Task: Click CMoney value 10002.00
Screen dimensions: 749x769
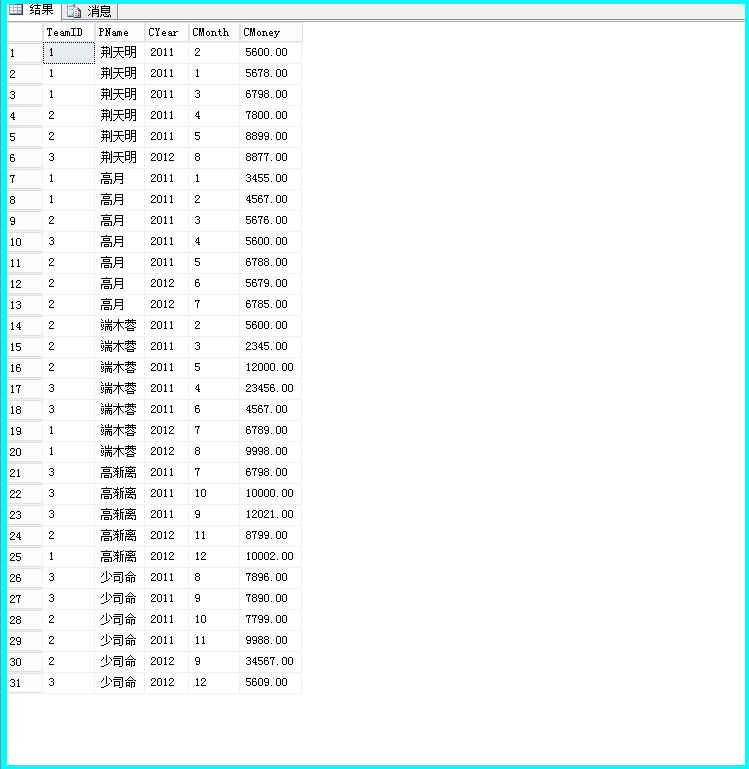Action: tap(269, 556)
